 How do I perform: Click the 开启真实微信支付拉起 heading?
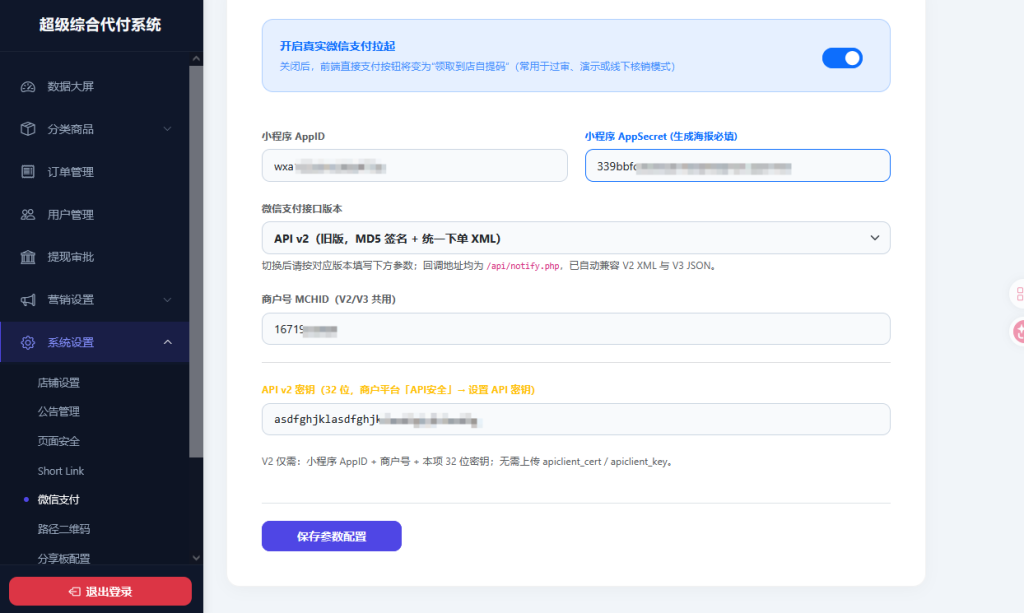pyautogui.click(x=338, y=46)
